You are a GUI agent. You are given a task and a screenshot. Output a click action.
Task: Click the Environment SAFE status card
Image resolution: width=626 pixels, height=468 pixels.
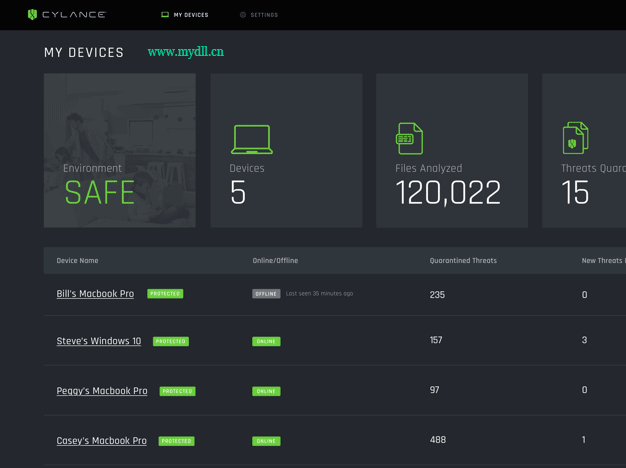[x=120, y=151]
